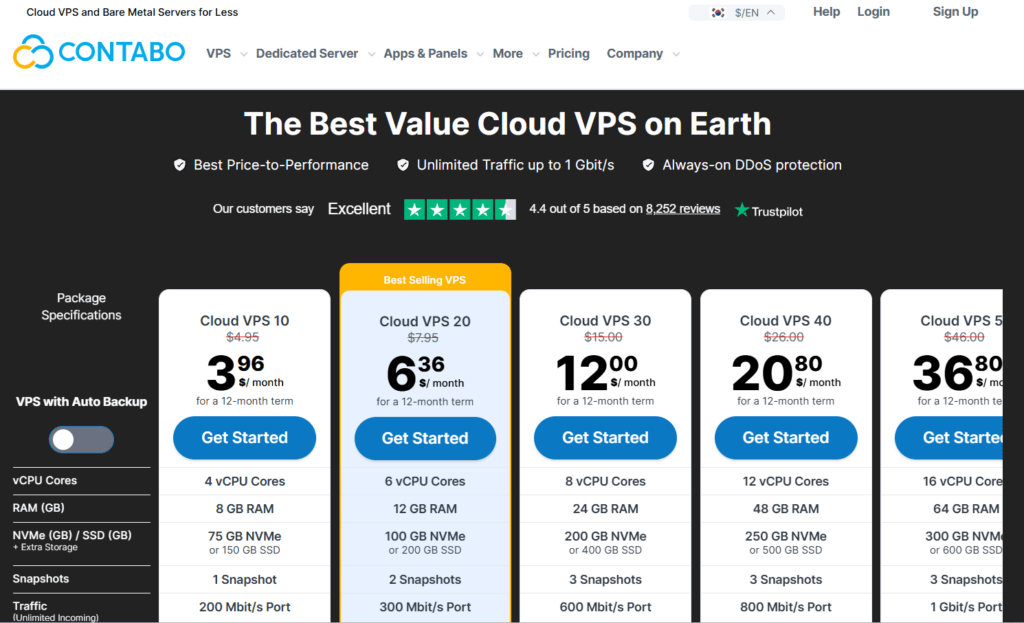Click the shield icon beside Unlimited Traffic

coord(403,165)
